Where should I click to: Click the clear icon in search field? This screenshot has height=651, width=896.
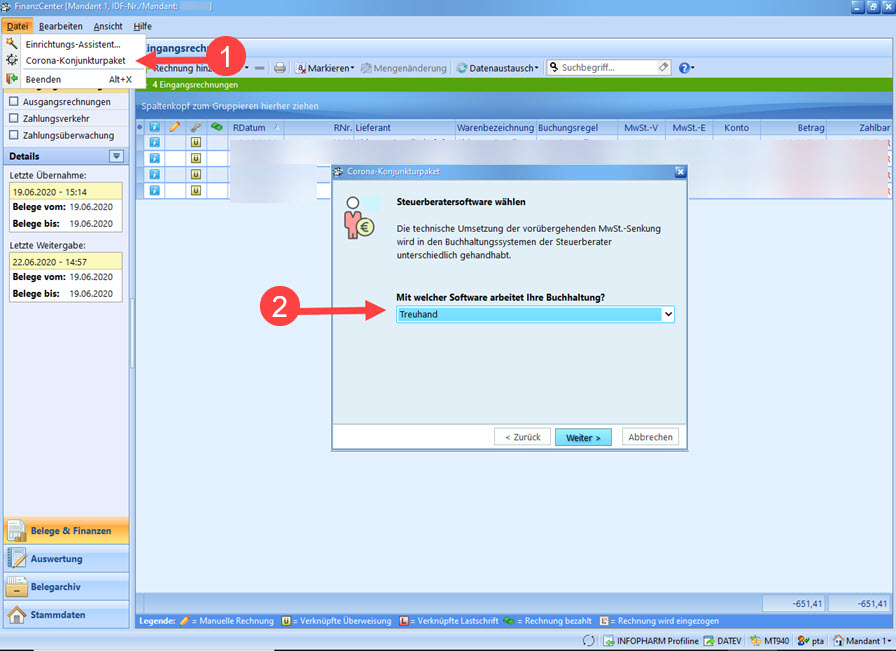click(x=663, y=68)
